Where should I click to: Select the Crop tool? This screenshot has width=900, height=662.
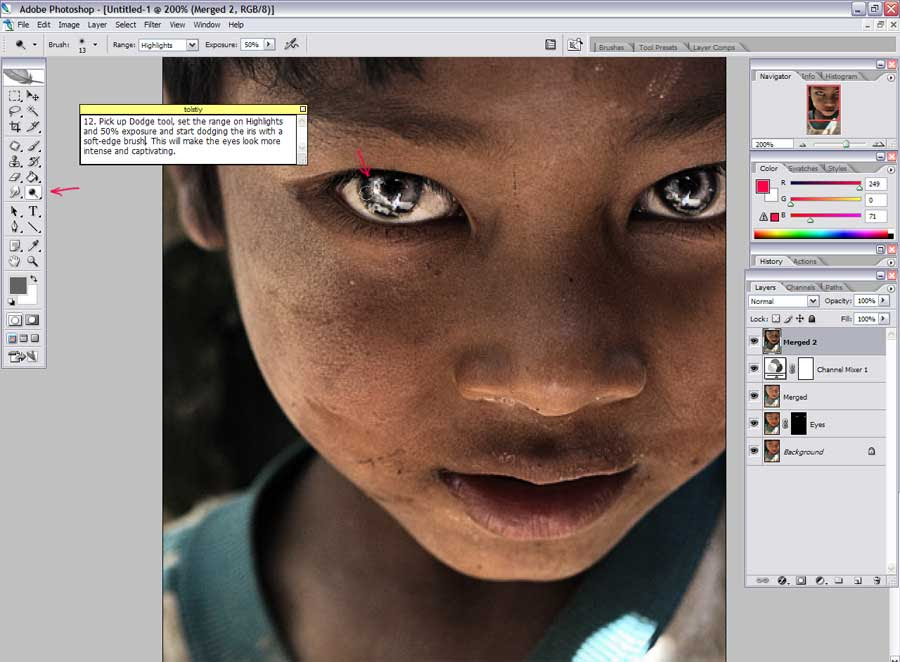tap(15, 126)
